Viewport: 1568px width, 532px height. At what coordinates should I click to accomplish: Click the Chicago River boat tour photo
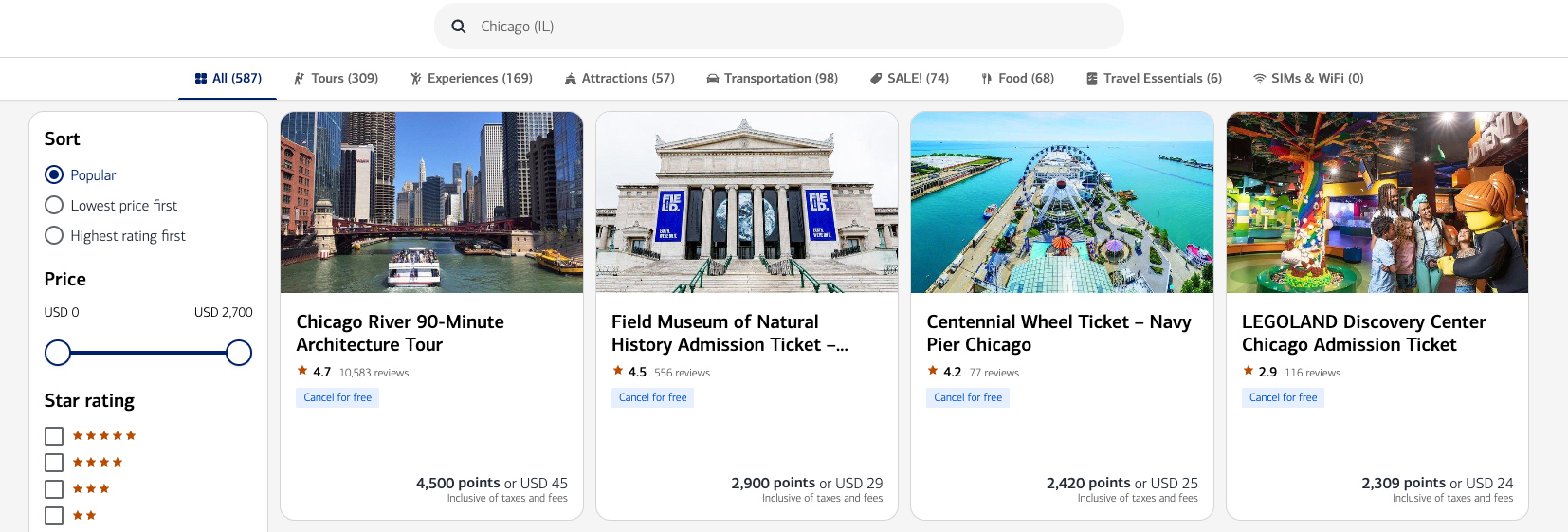(431, 202)
